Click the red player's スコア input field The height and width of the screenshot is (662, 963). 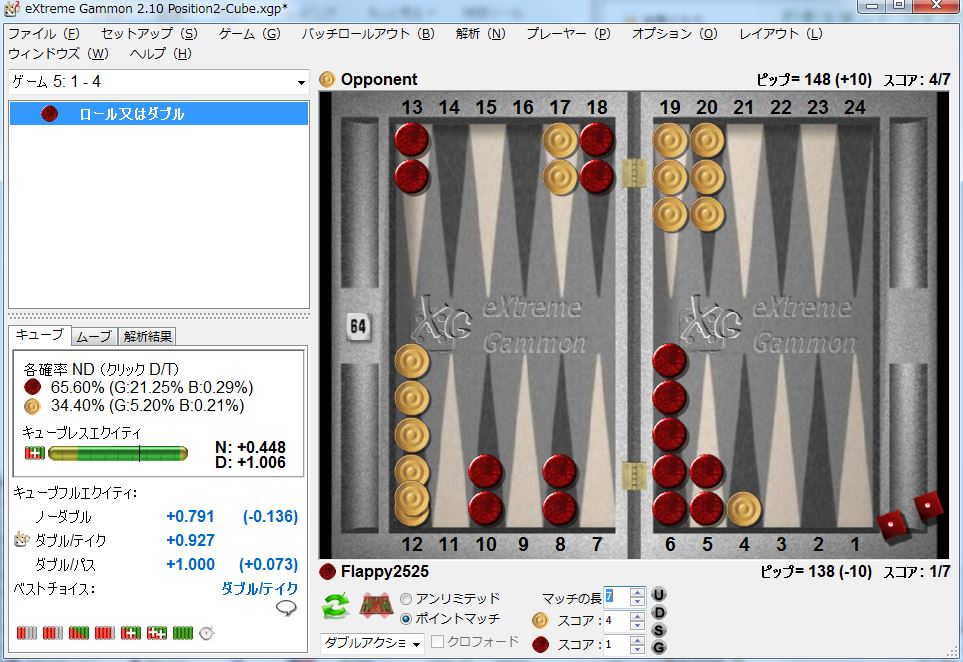coord(617,644)
